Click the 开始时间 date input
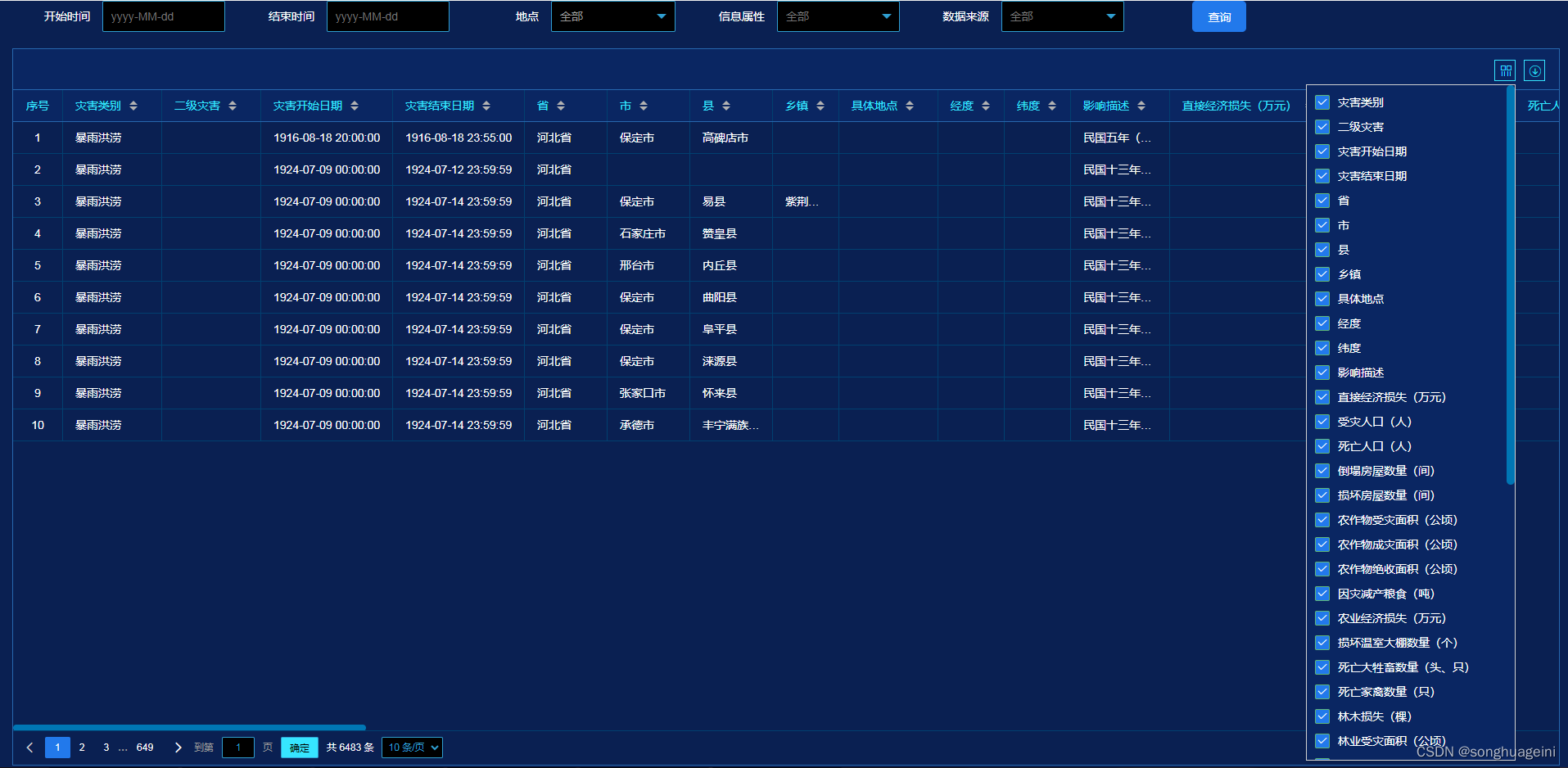 [164, 16]
